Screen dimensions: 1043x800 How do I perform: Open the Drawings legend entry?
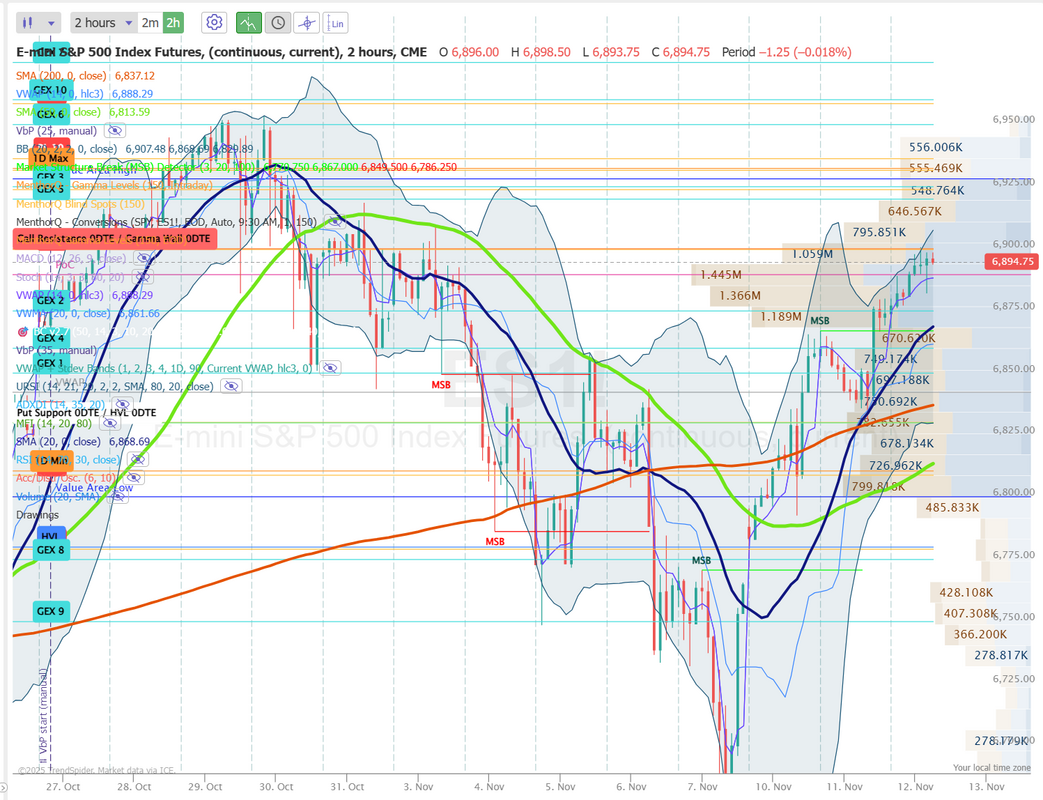(x=37, y=515)
